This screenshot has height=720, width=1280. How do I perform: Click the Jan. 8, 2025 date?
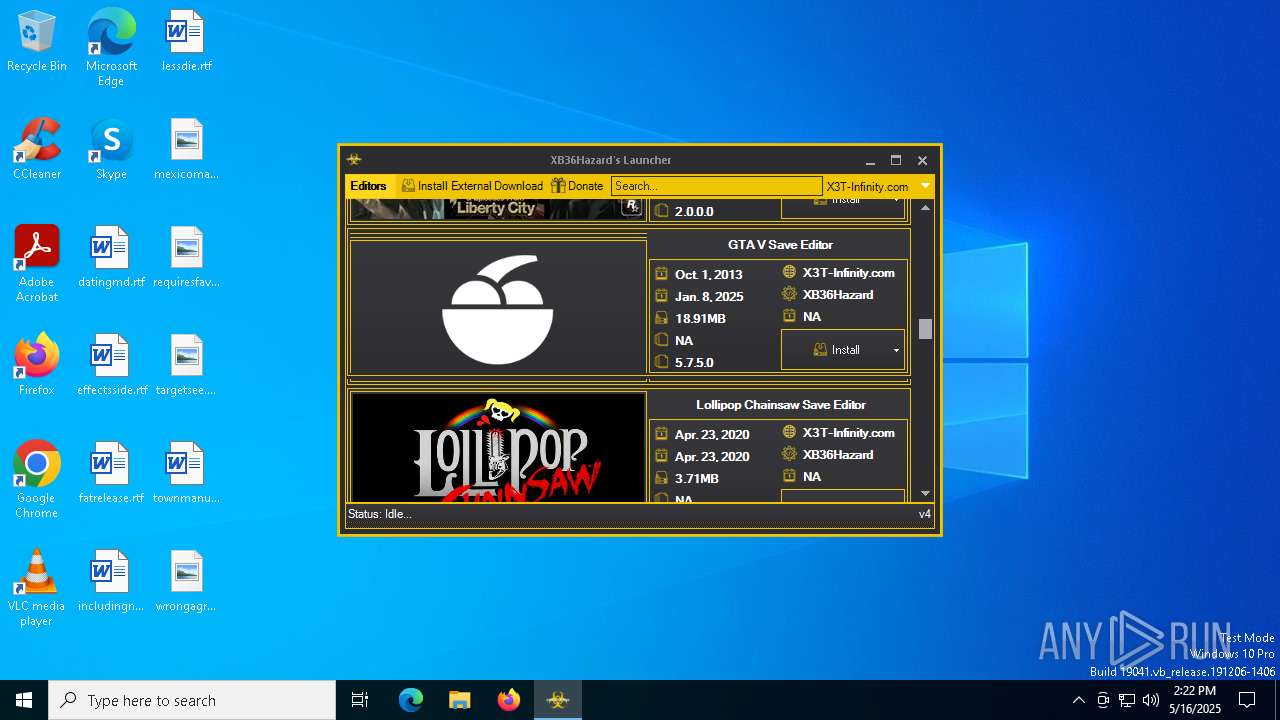[708, 297]
